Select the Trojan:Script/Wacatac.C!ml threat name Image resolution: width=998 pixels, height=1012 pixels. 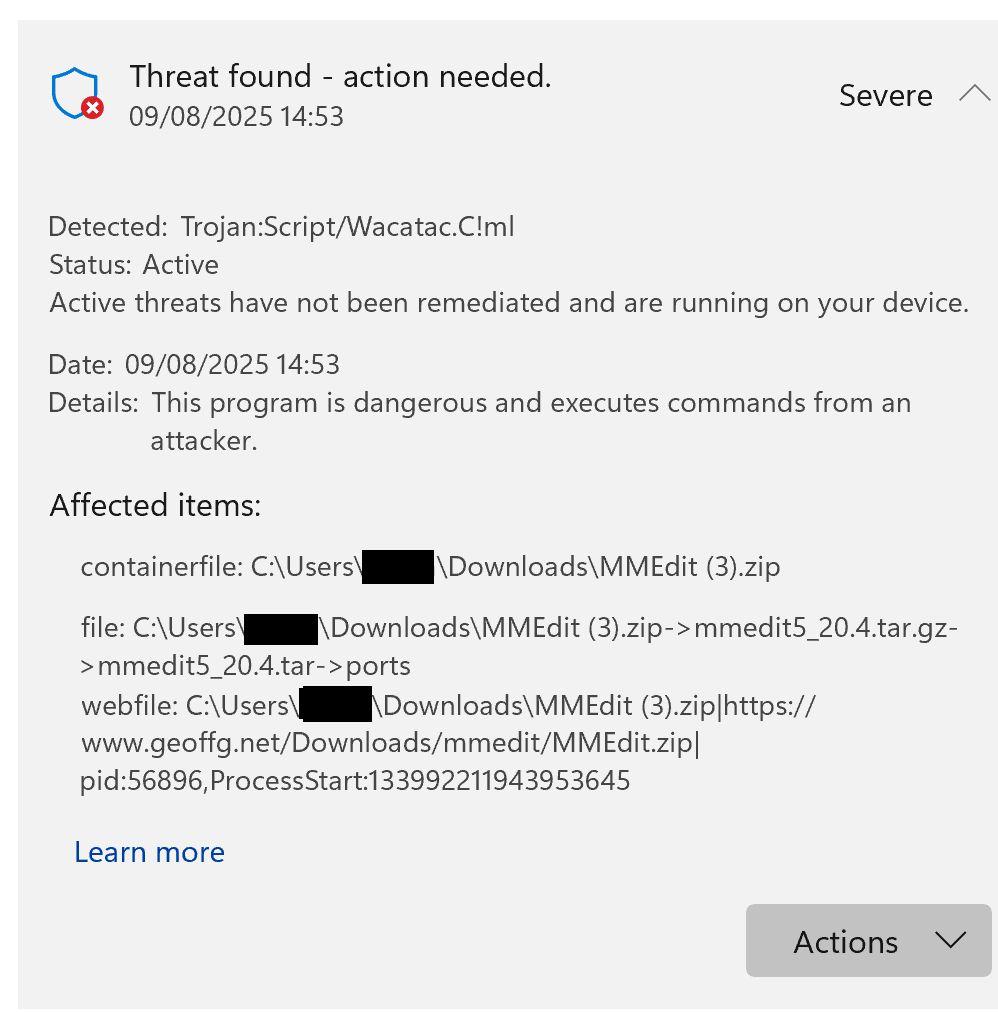pyautogui.click(x=347, y=226)
